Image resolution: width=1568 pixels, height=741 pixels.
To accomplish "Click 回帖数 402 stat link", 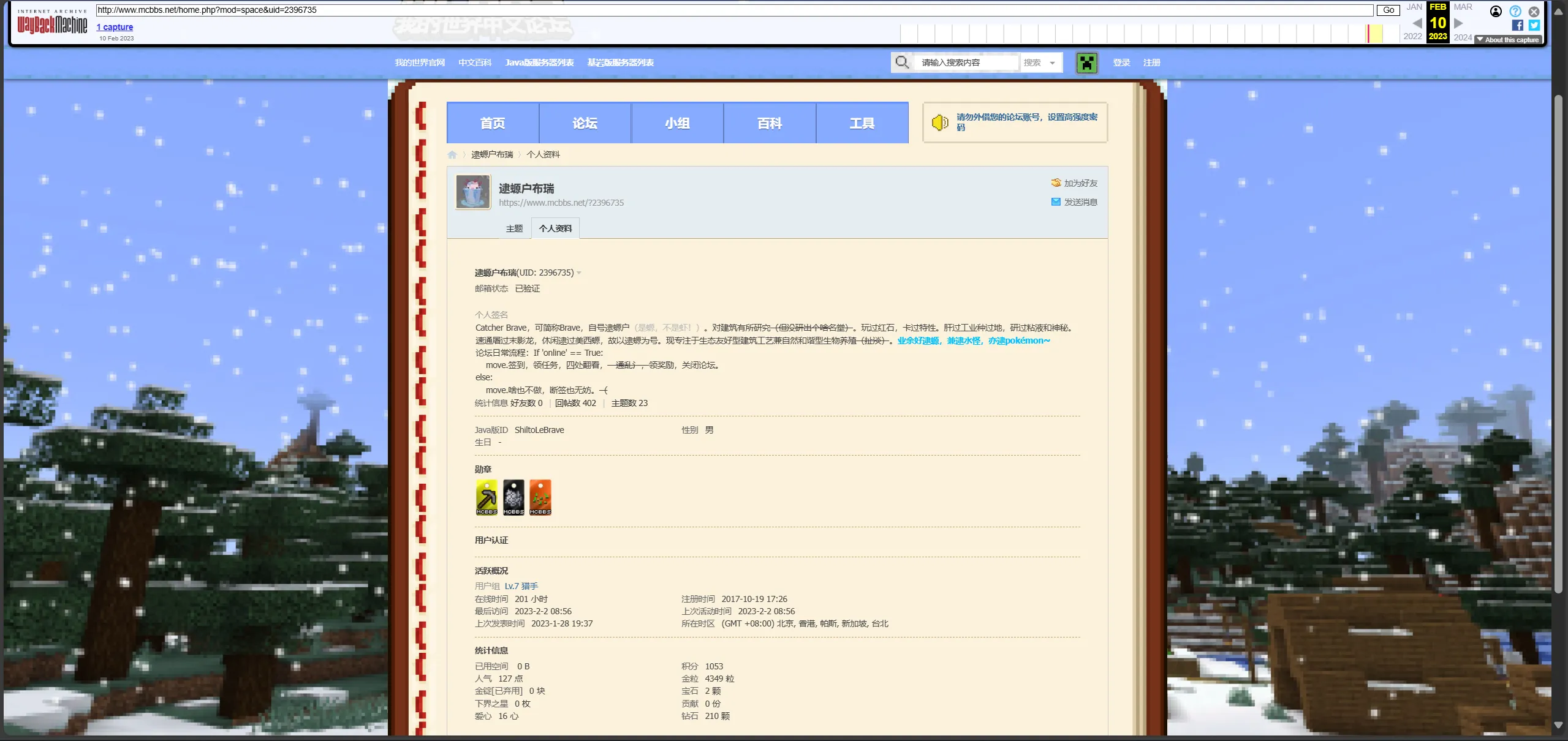I will [x=575, y=403].
